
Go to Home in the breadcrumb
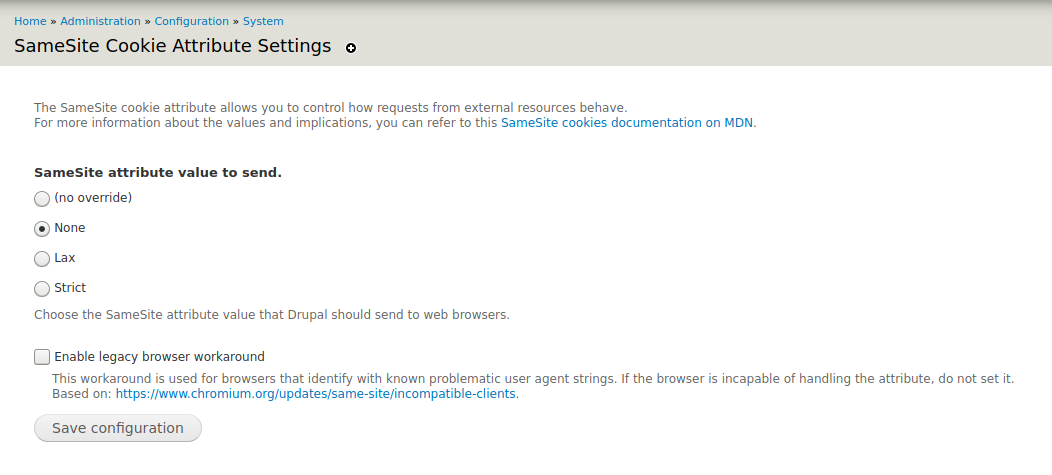30,21
